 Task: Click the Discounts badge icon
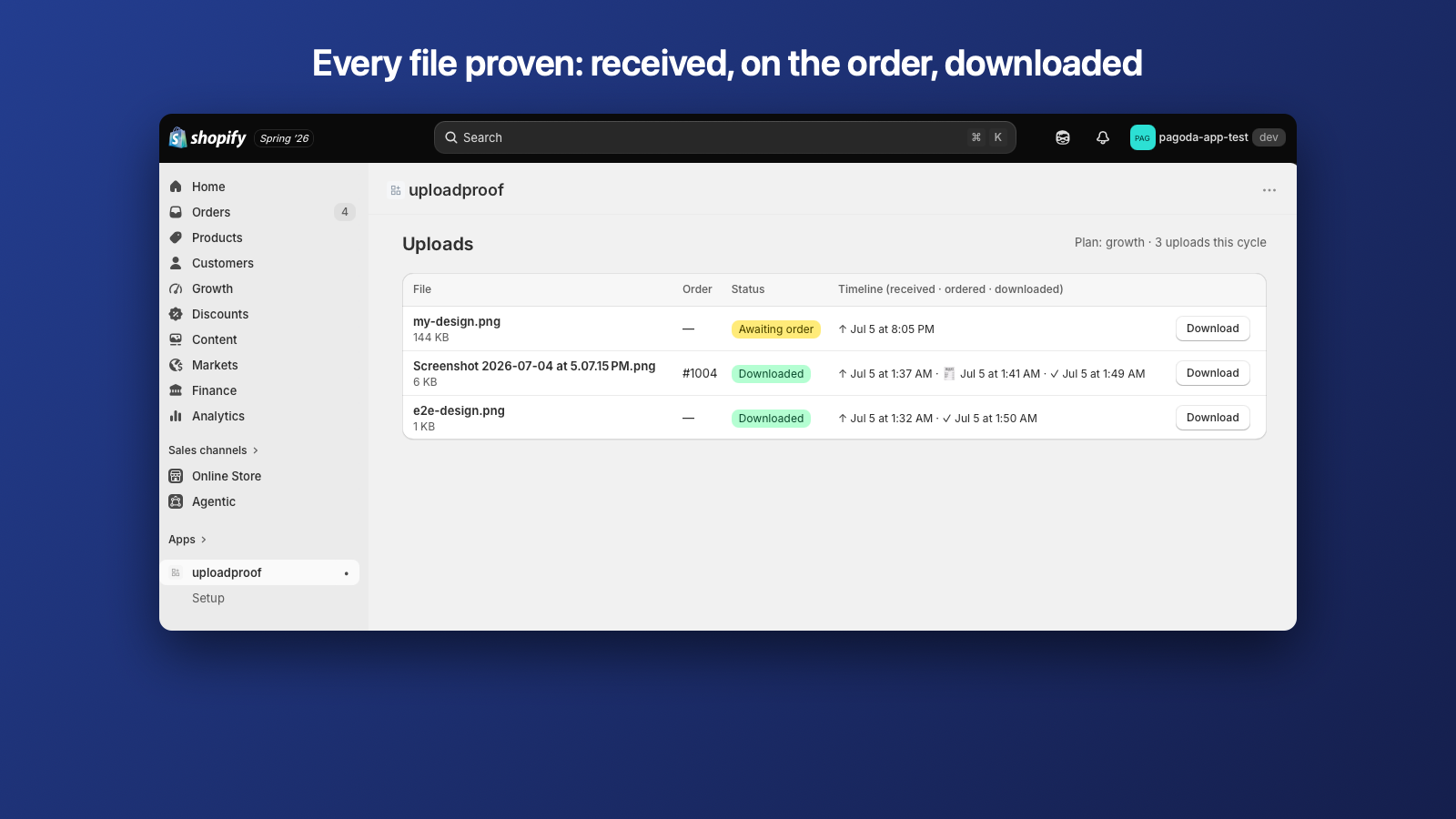[176, 314]
